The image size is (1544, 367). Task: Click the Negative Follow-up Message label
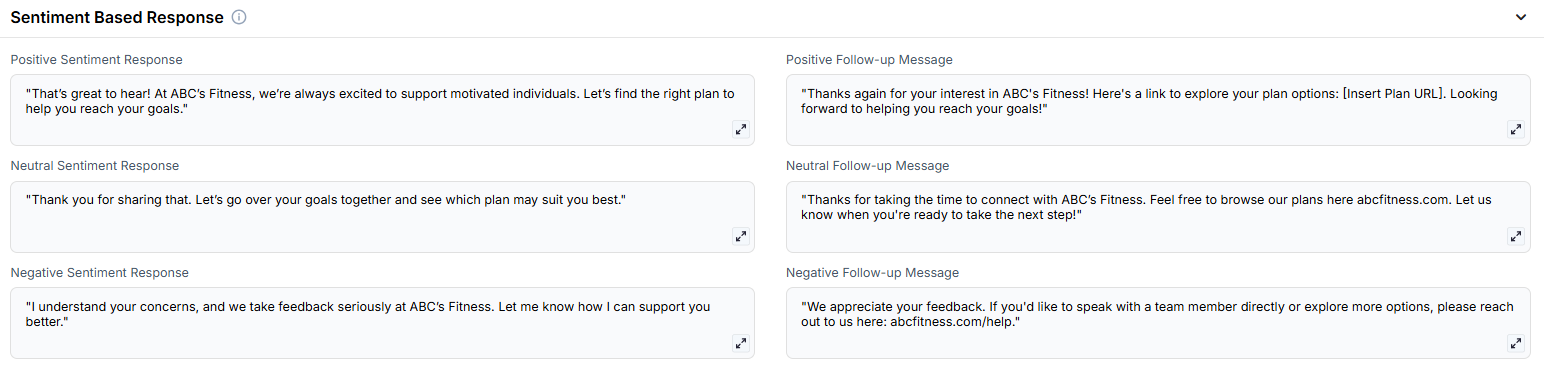872,272
